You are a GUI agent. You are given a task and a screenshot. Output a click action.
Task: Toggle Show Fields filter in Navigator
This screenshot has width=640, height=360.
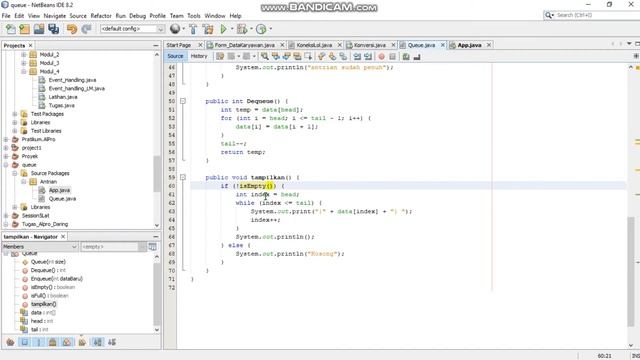(x=24, y=342)
